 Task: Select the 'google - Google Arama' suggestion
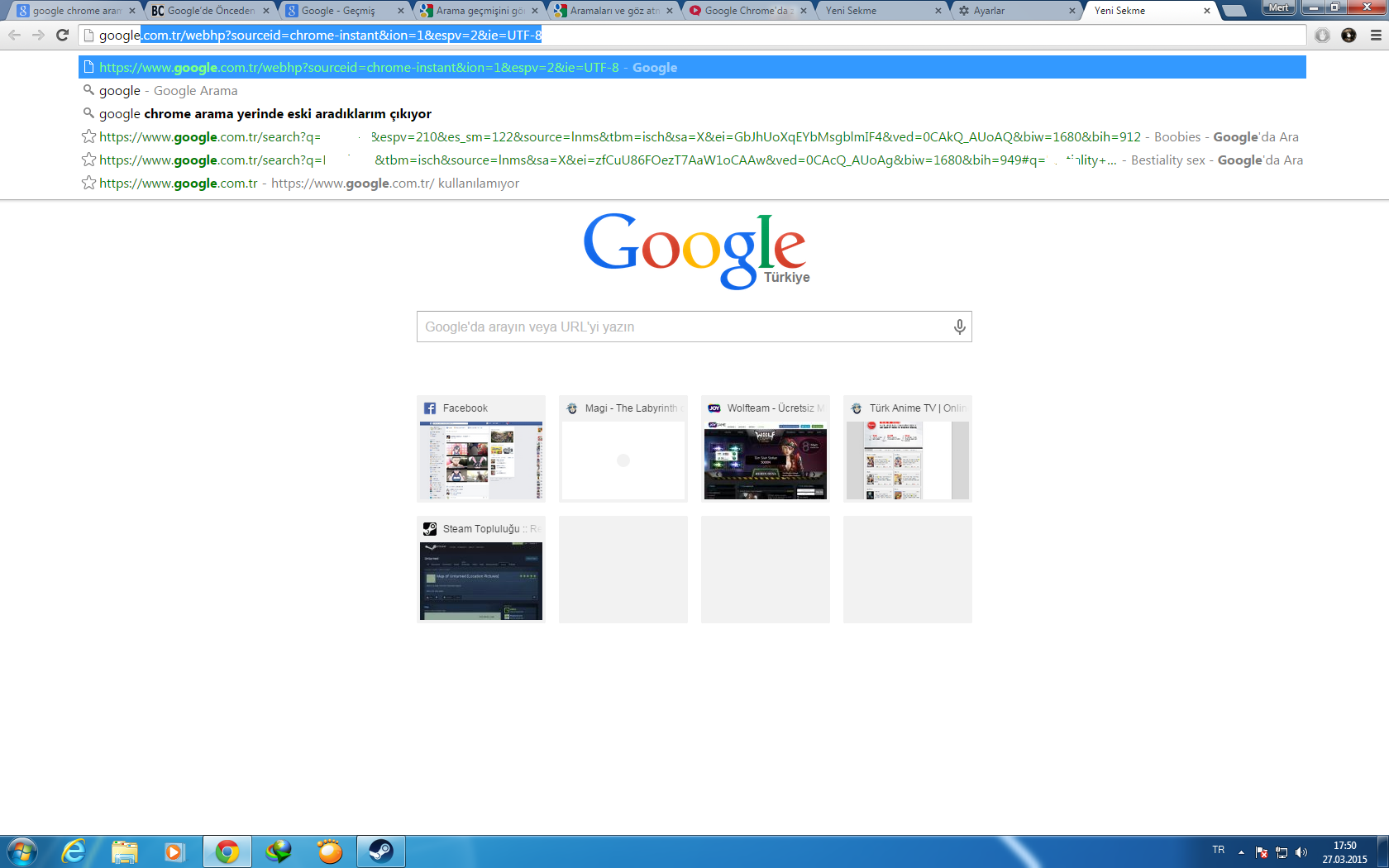(x=169, y=91)
